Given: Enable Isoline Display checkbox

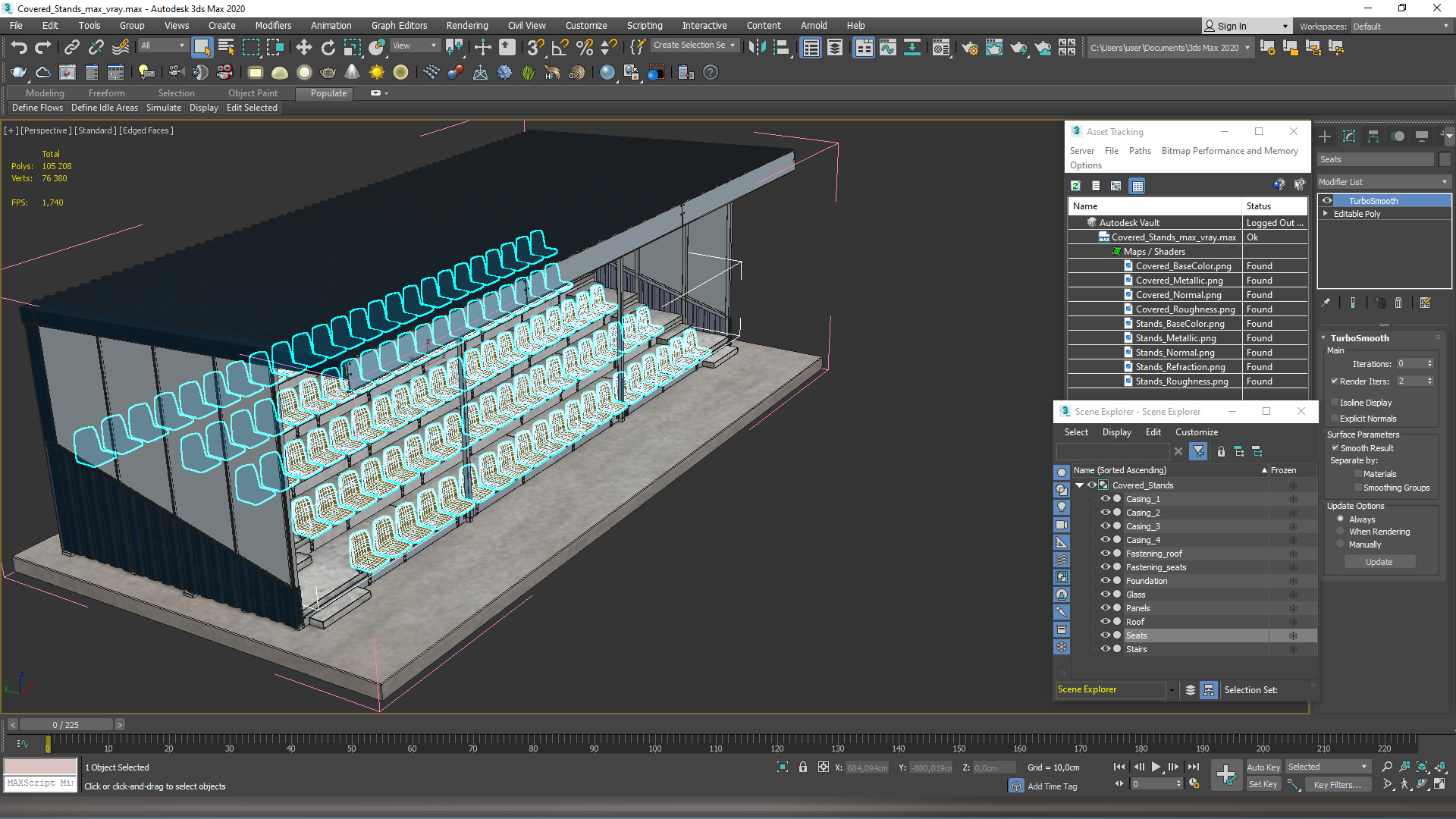Looking at the screenshot, I should coord(1335,403).
